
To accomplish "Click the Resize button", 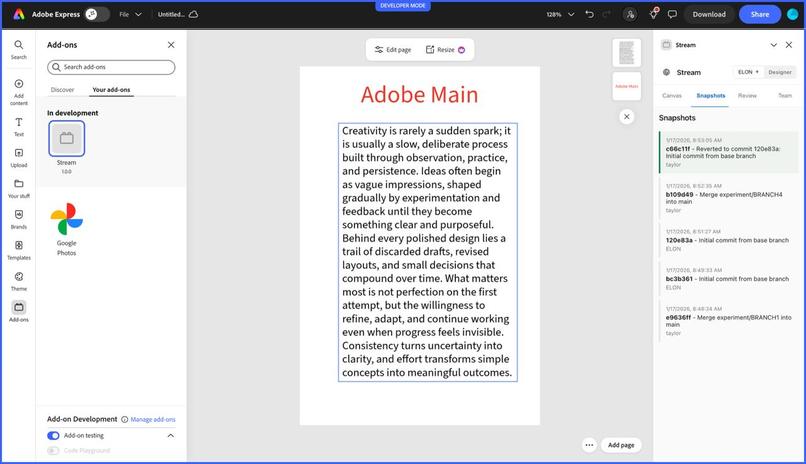I will pos(445,50).
